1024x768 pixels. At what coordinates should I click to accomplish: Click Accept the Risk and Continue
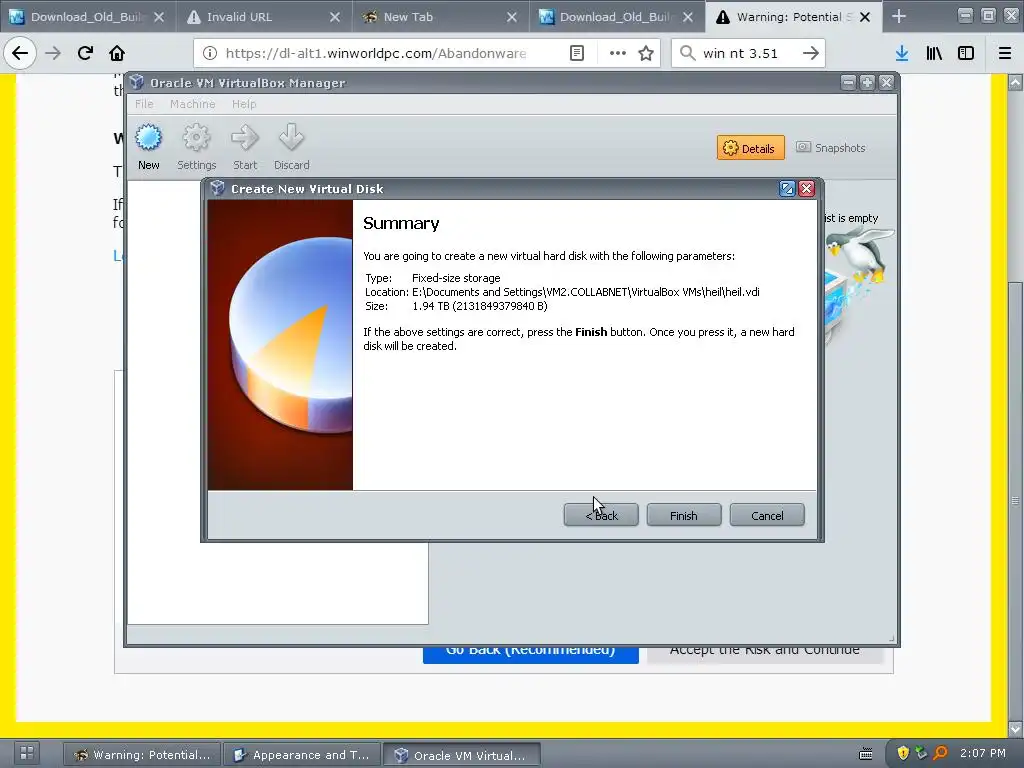[x=765, y=654]
